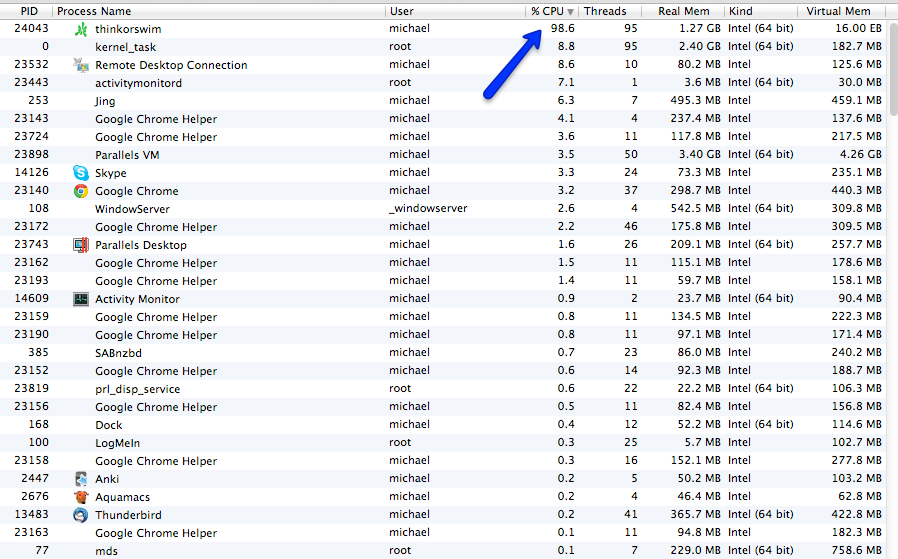
Task: Click the Activity Monitor process icon
Action: coord(81,299)
